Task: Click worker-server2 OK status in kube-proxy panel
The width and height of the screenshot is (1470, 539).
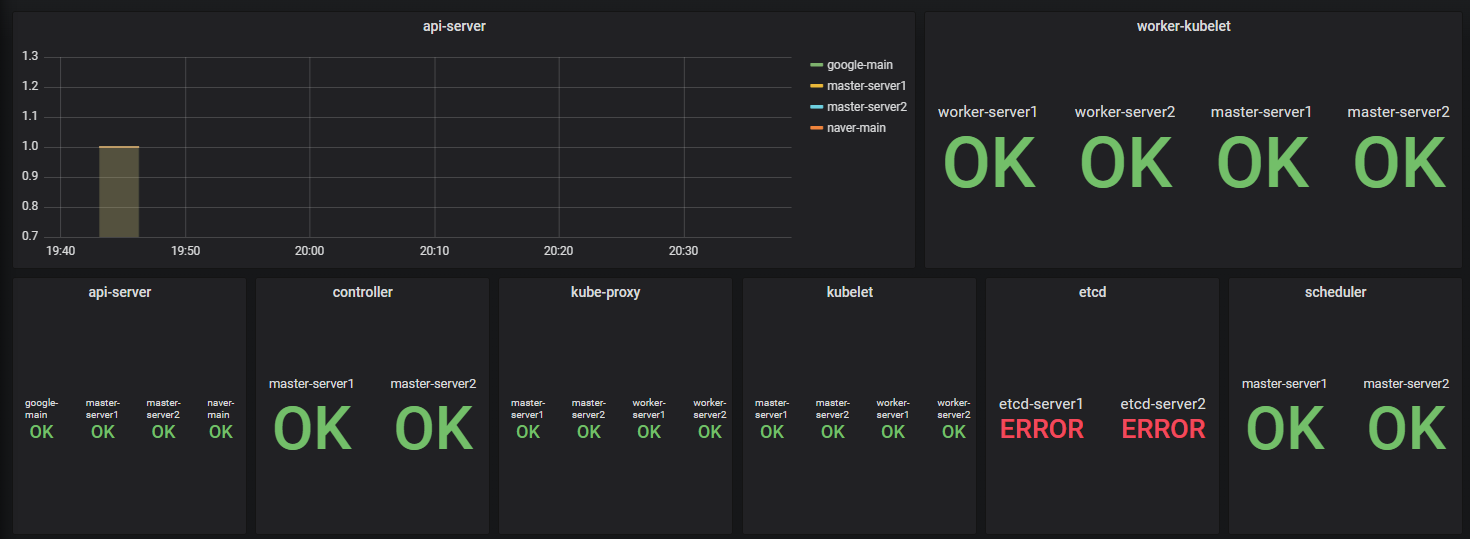Action: [x=710, y=432]
